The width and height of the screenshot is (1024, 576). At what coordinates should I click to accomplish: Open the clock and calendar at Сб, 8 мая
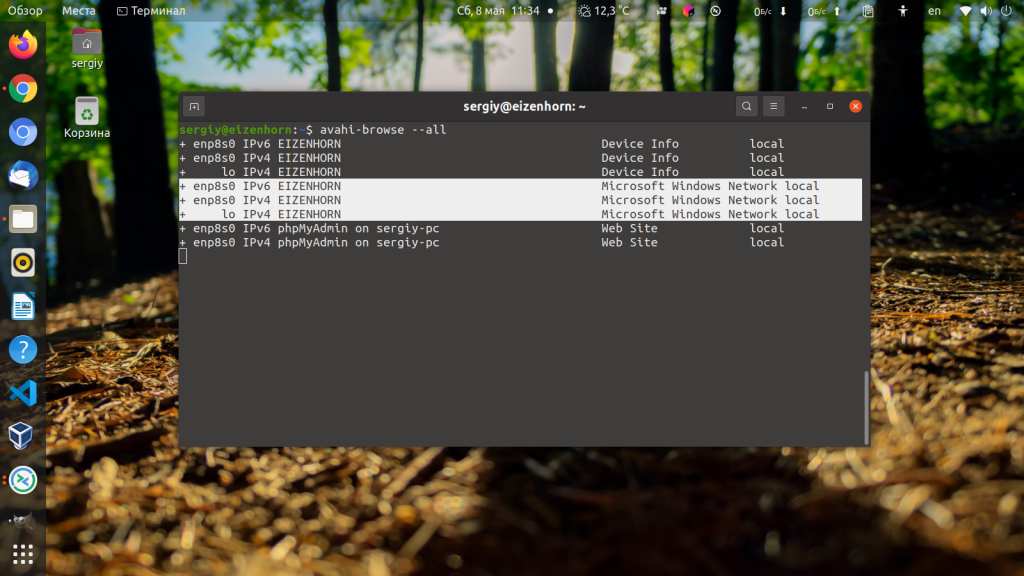coord(498,10)
